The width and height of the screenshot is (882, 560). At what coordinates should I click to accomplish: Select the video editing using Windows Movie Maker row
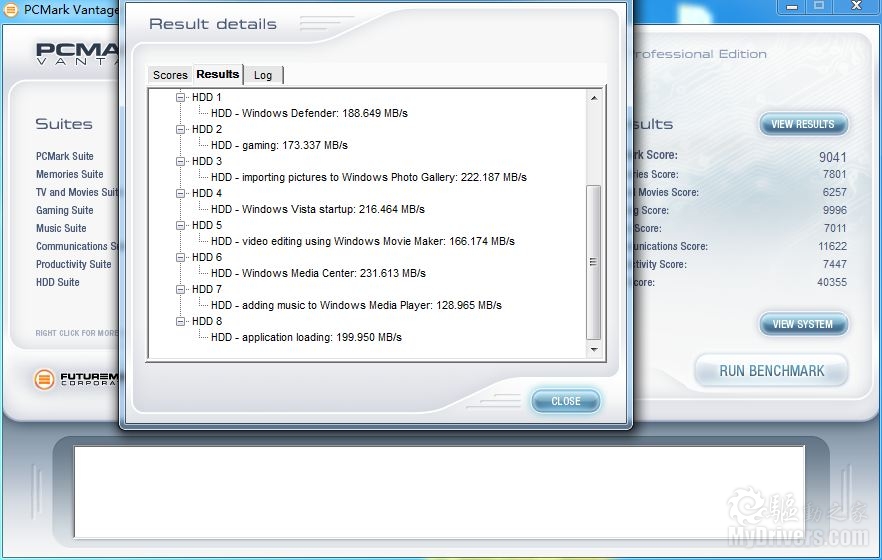coord(363,242)
